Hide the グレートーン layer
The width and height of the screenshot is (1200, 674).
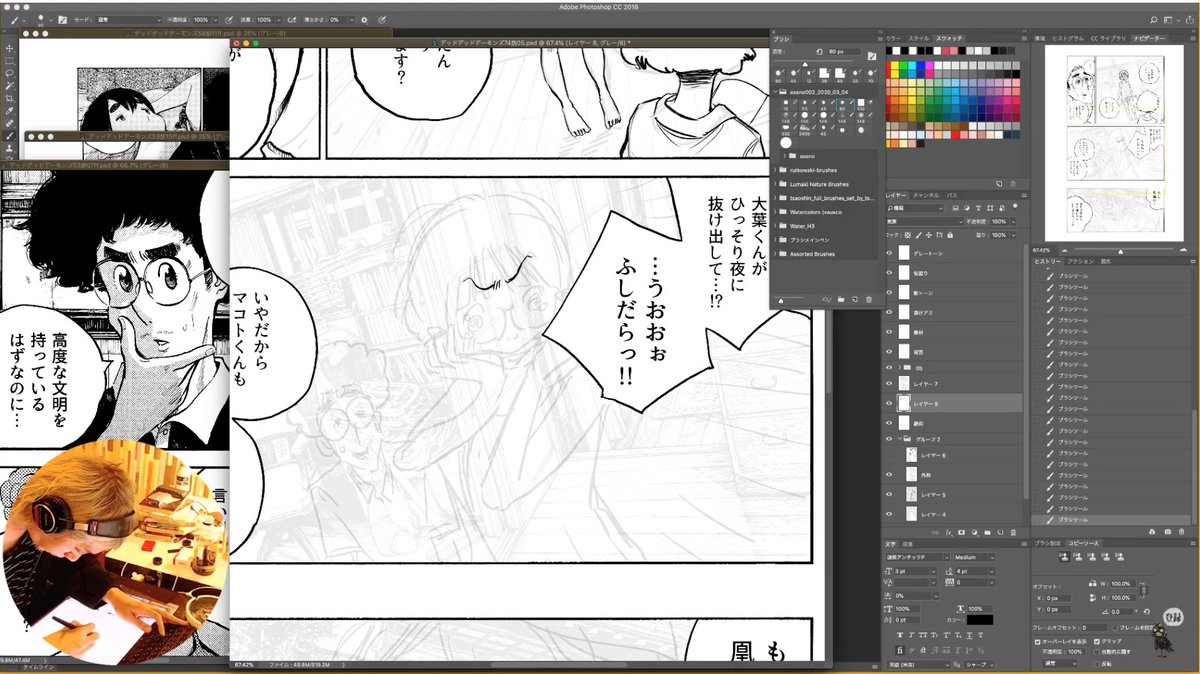pyautogui.click(x=888, y=253)
